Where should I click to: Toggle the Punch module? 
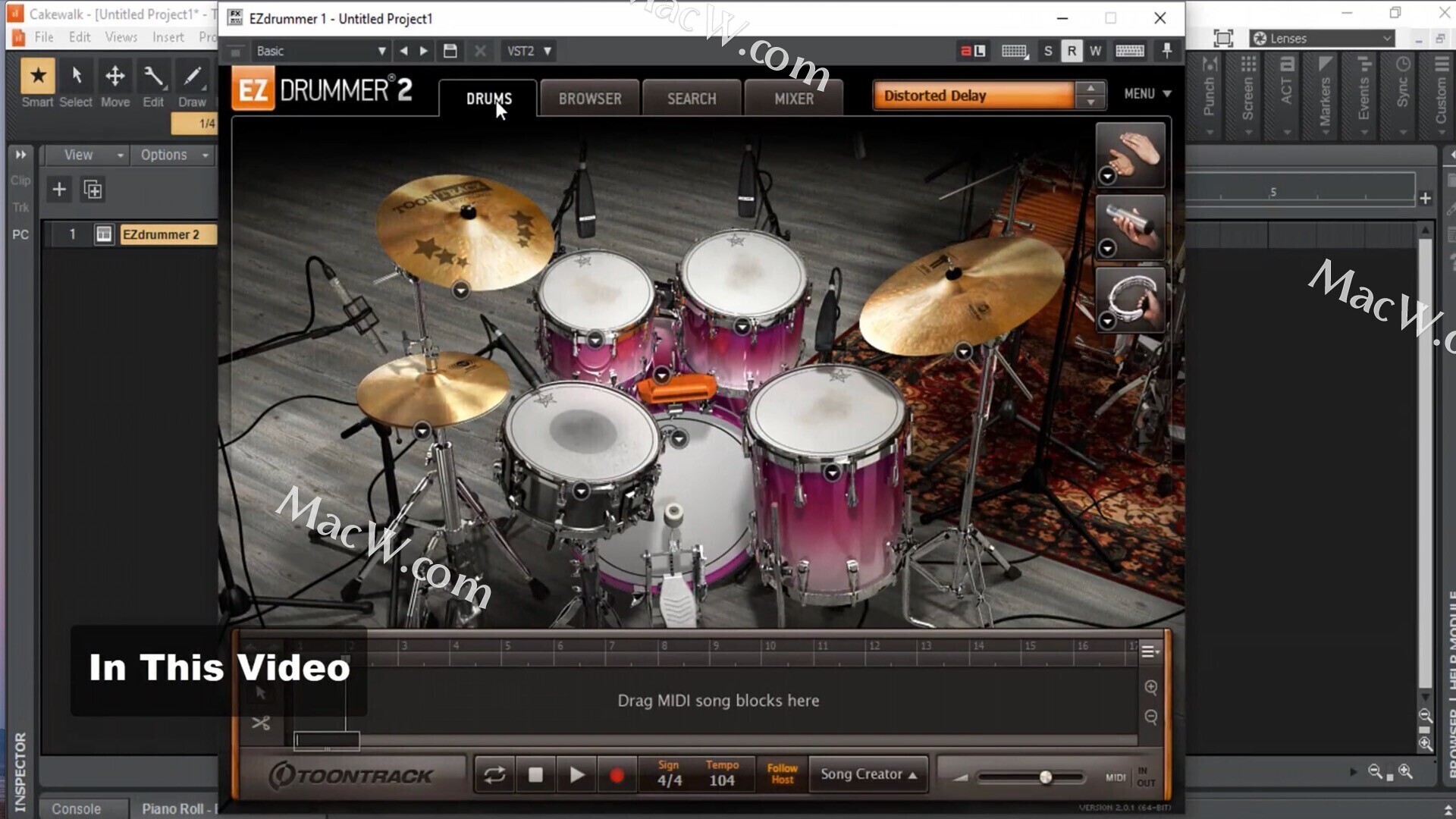(x=1210, y=95)
